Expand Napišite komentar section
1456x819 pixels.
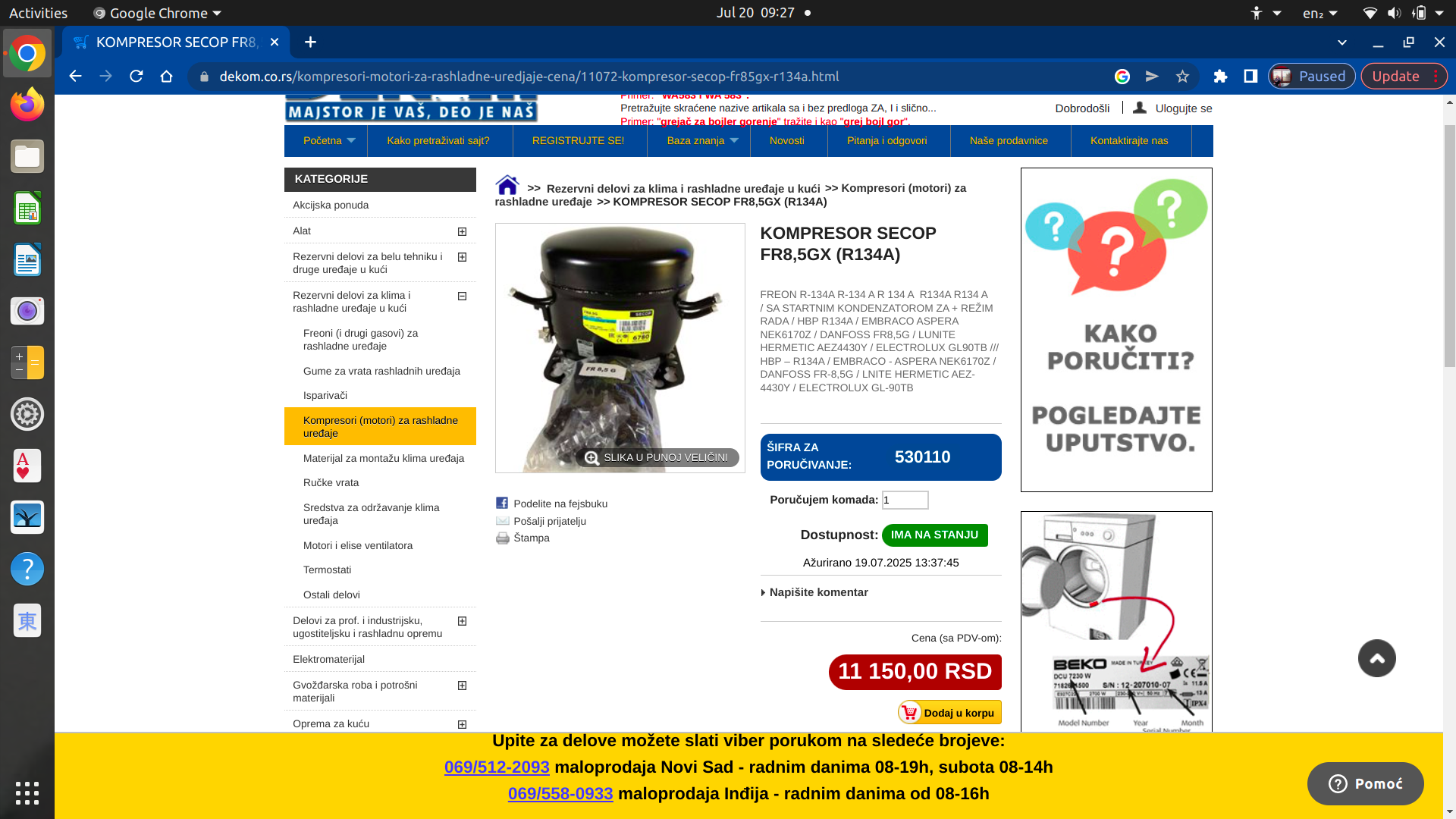[x=818, y=592]
